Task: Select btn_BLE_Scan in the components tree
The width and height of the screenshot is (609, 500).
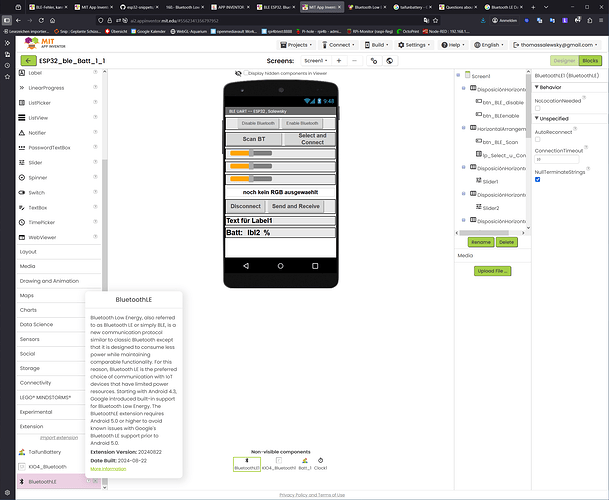Action: click(x=498, y=142)
